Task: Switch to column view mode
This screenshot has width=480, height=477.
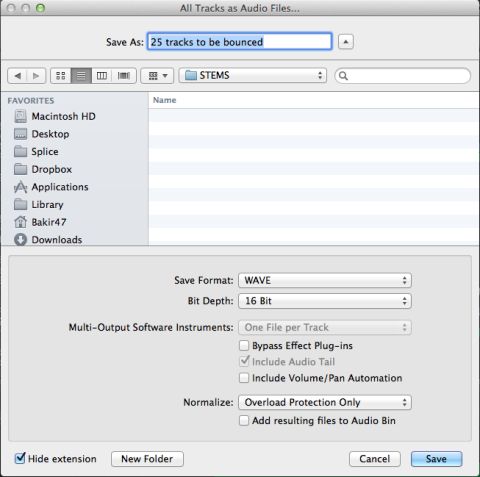Action: coord(102,76)
